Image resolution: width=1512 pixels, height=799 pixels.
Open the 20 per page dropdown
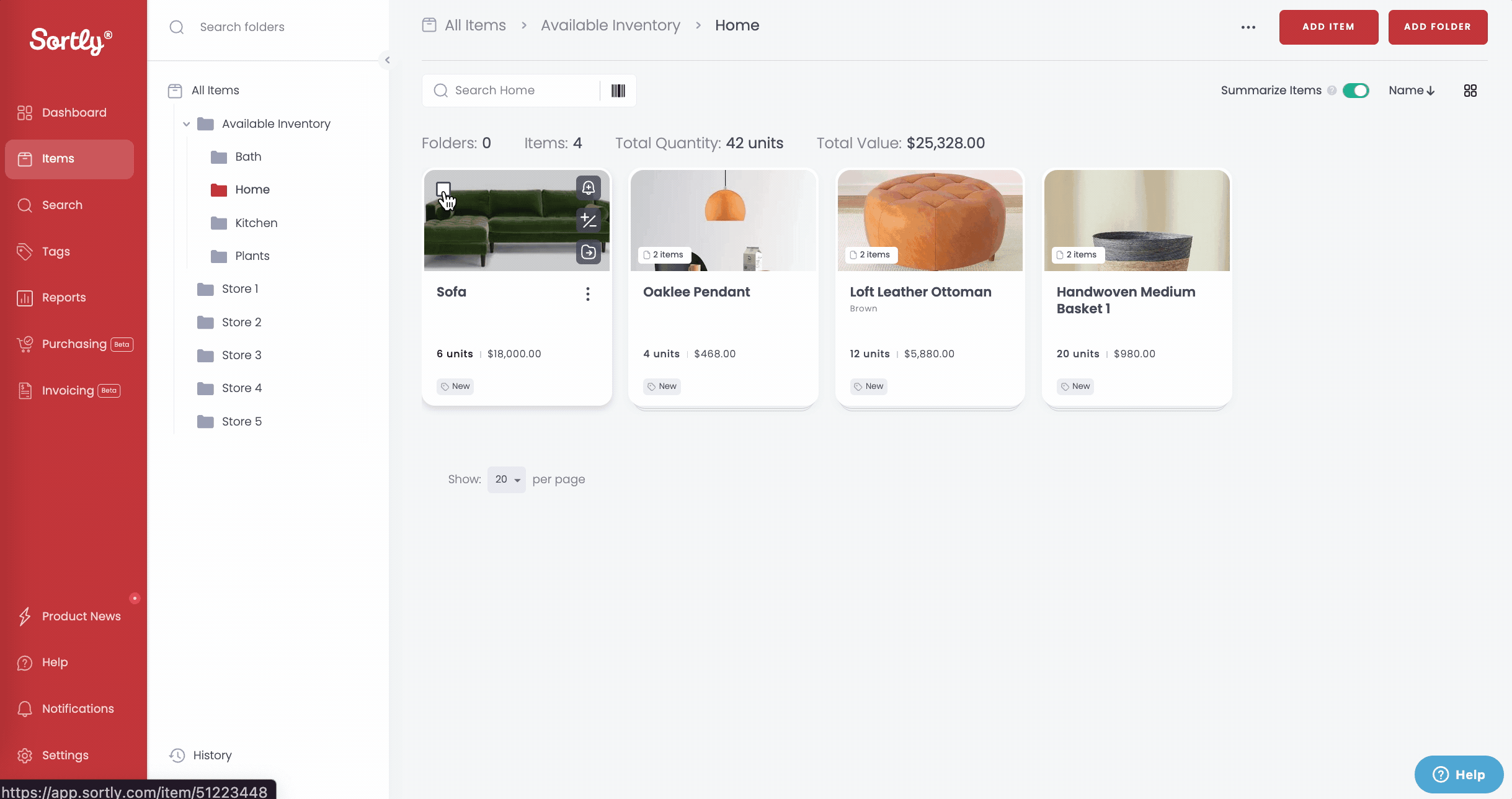click(x=507, y=480)
